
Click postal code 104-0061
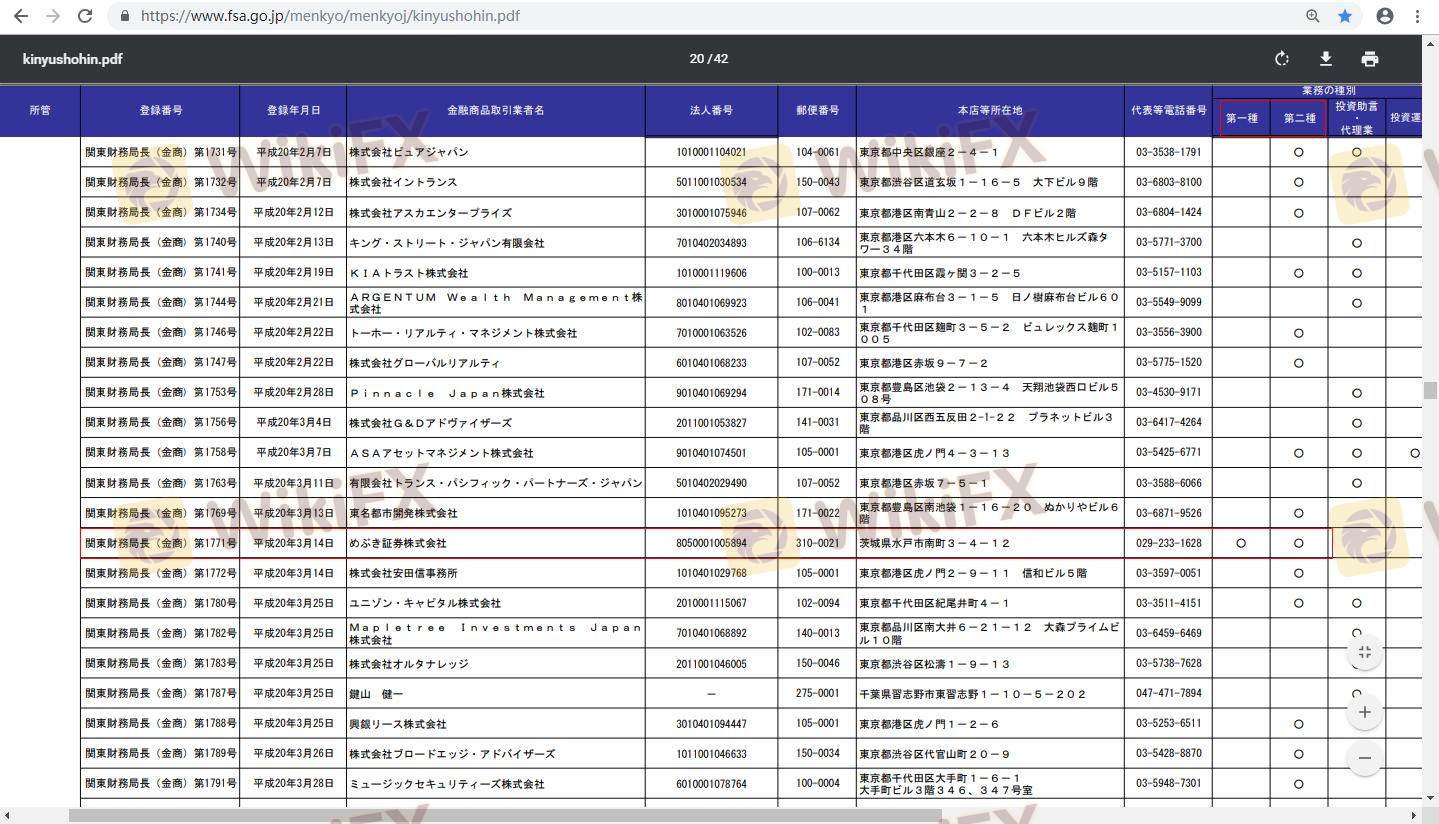click(x=817, y=152)
